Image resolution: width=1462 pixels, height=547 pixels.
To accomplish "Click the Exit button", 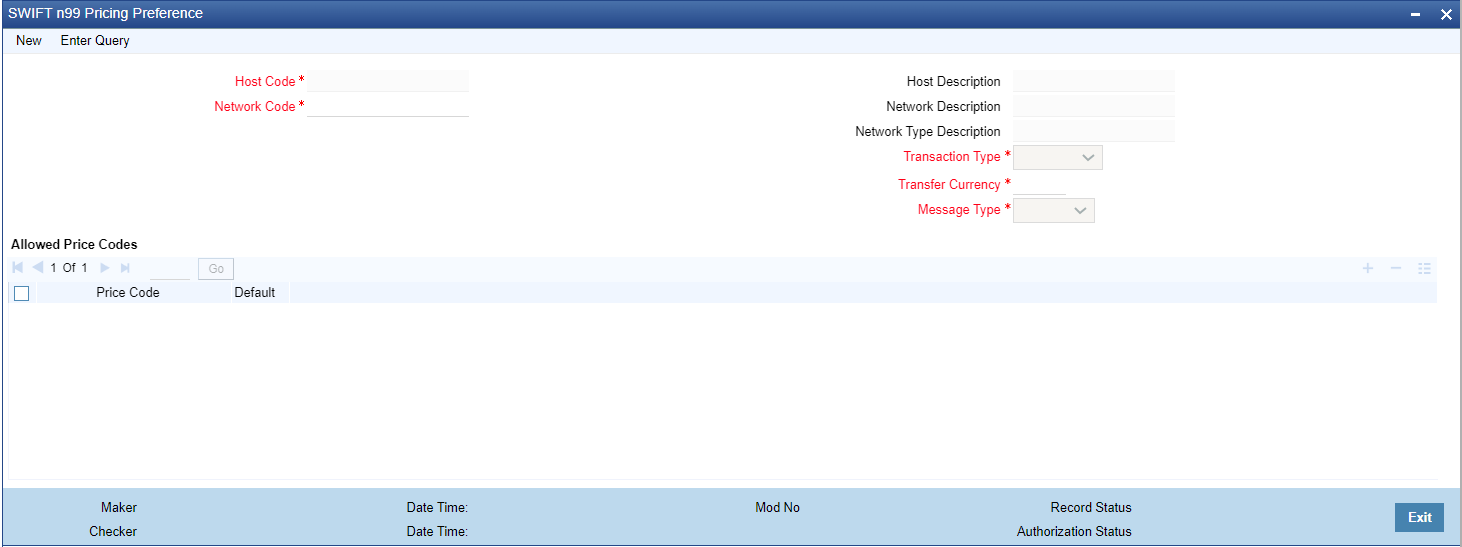I will click(x=1420, y=517).
